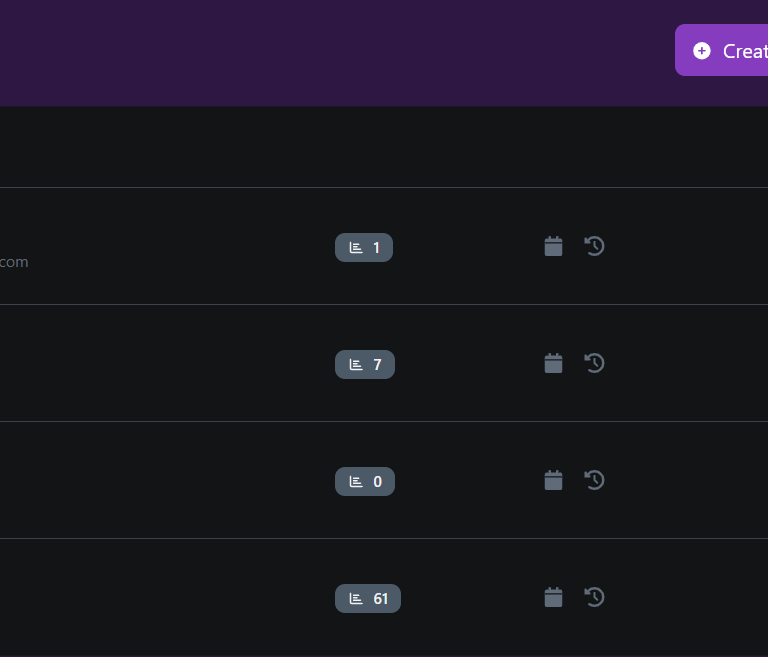Click the plus icon in Create button
The image size is (768, 657).
701,50
